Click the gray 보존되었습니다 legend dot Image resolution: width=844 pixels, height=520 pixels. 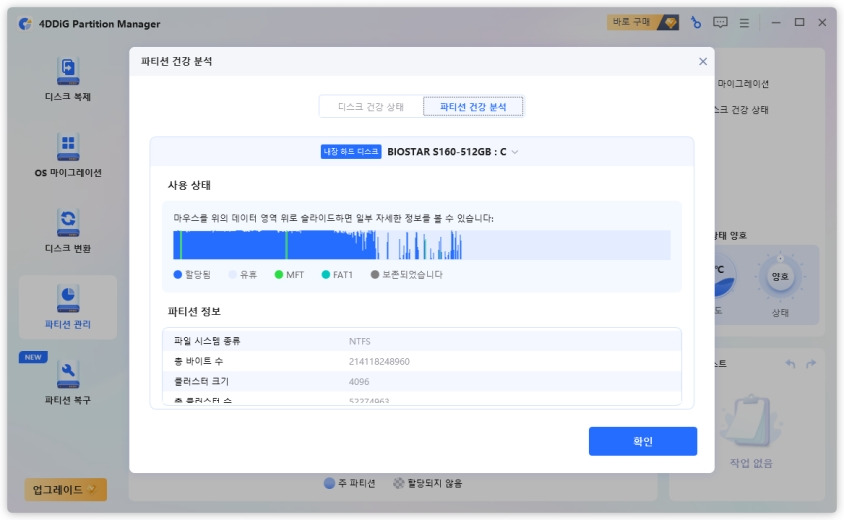375,275
